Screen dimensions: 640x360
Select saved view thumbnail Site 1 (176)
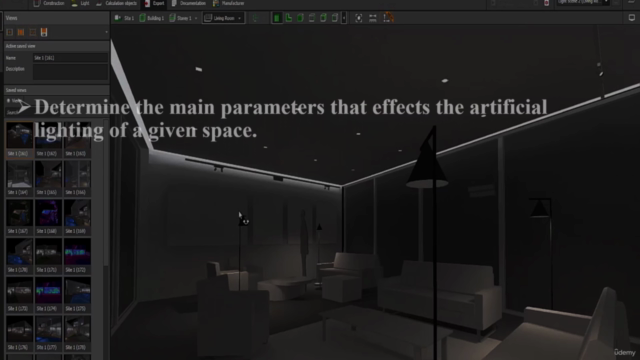[x=19, y=333]
